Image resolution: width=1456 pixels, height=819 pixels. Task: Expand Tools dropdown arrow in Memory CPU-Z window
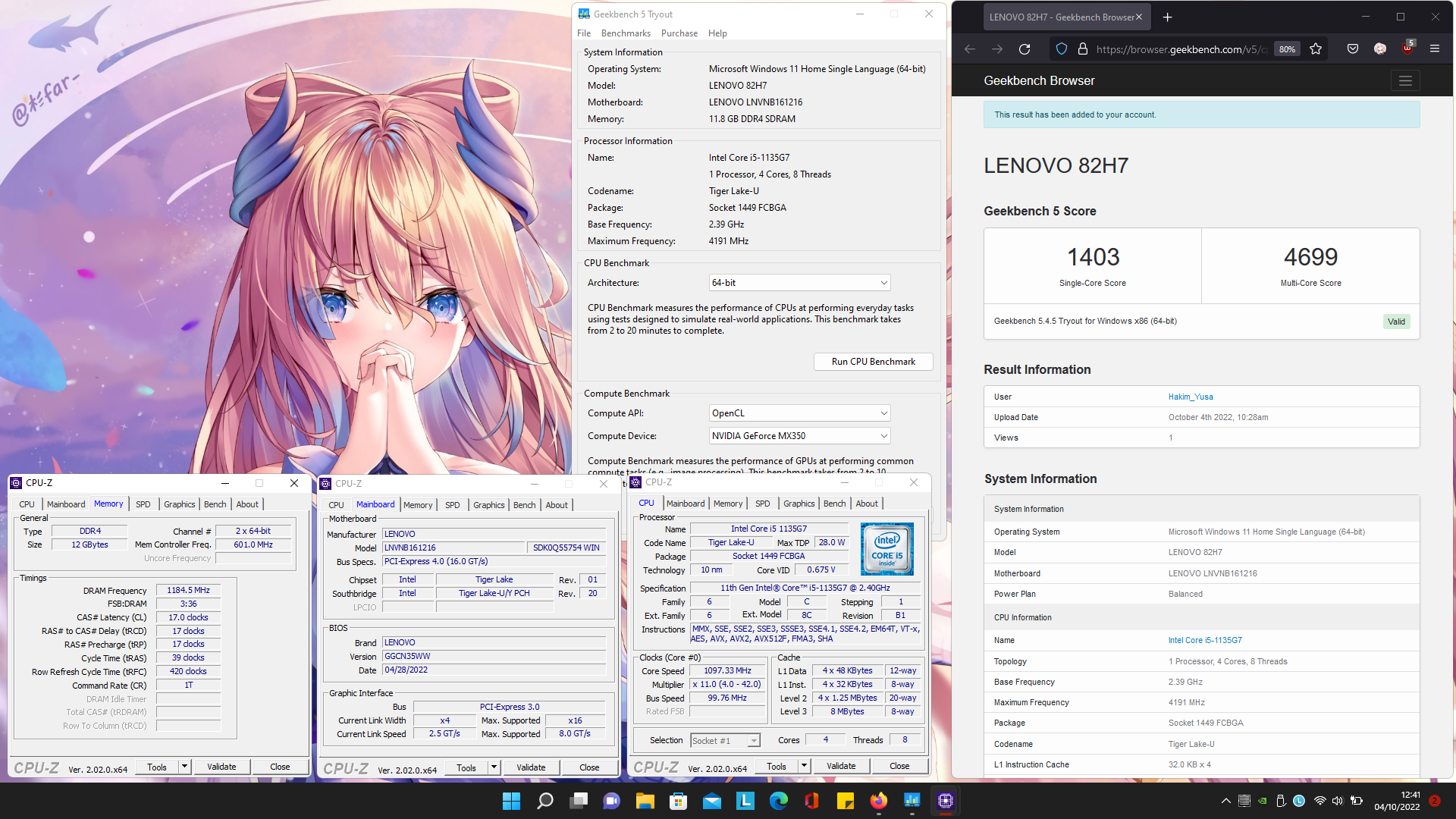184,767
